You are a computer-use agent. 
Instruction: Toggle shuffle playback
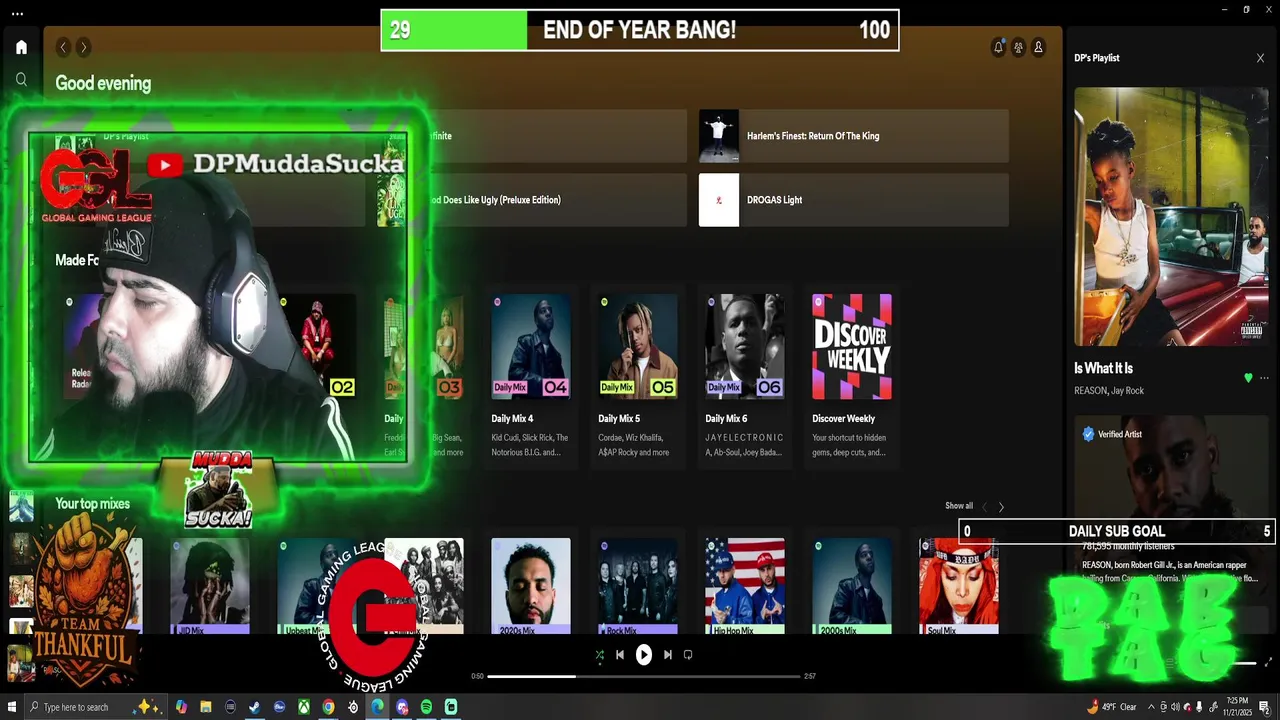point(599,655)
